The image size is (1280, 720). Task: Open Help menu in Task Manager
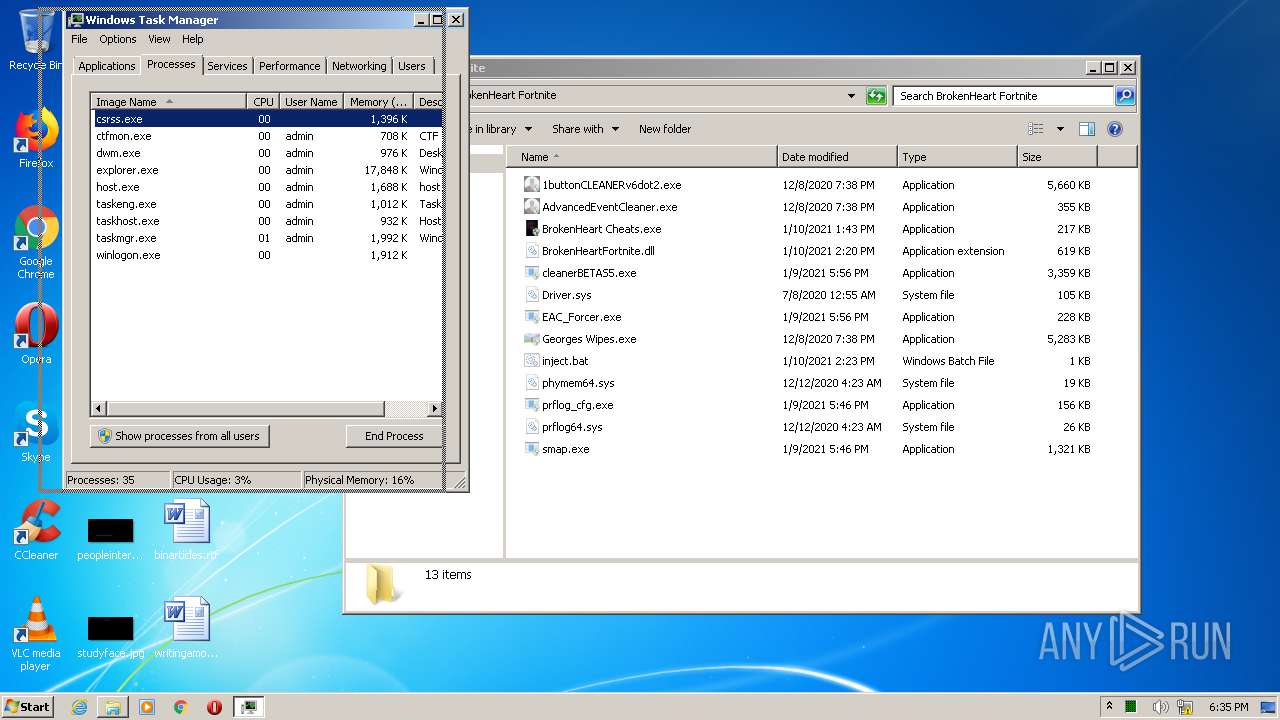click(x=193, y=39)
